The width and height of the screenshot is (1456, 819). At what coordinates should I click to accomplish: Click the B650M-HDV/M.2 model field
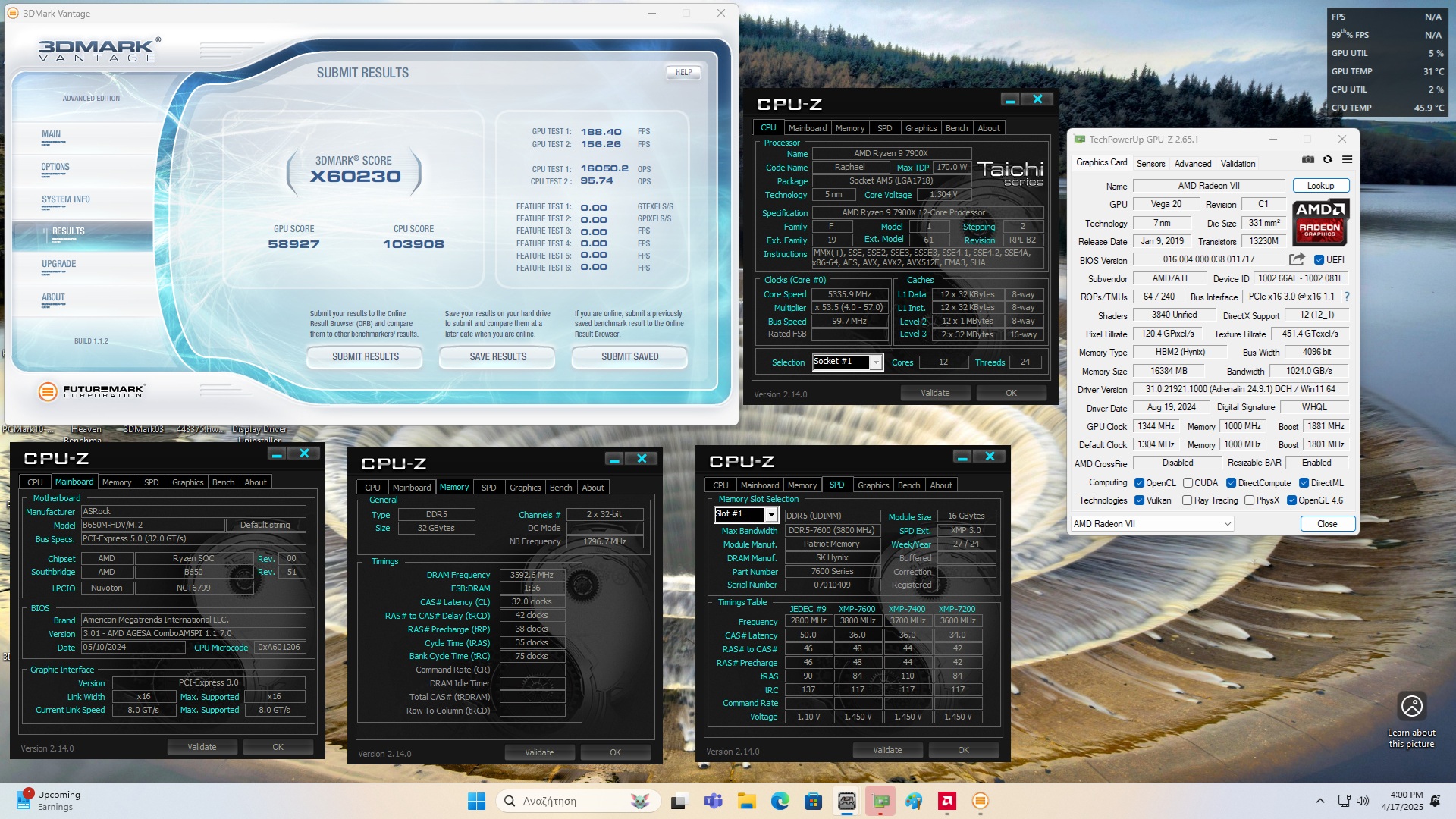pyautogui.click(x=152, y=525)
